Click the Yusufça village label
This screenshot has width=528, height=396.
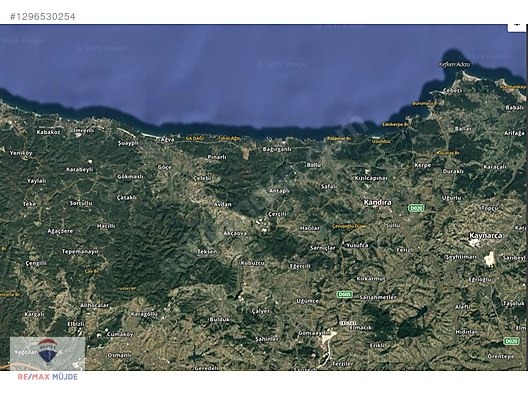(x=357, y=245)
